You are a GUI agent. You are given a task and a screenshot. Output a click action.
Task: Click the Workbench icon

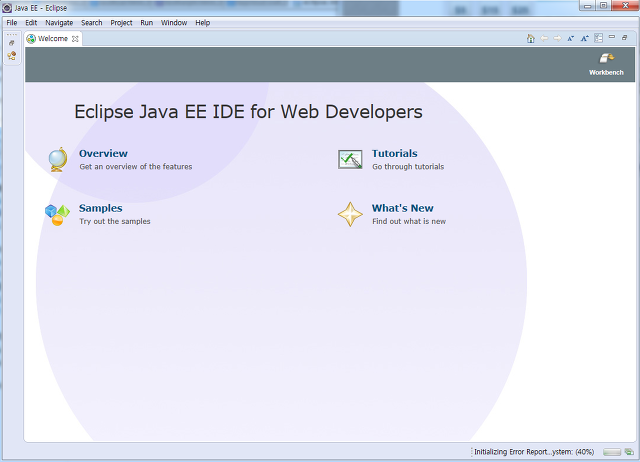pyautogui.click(x=606, y=59)
